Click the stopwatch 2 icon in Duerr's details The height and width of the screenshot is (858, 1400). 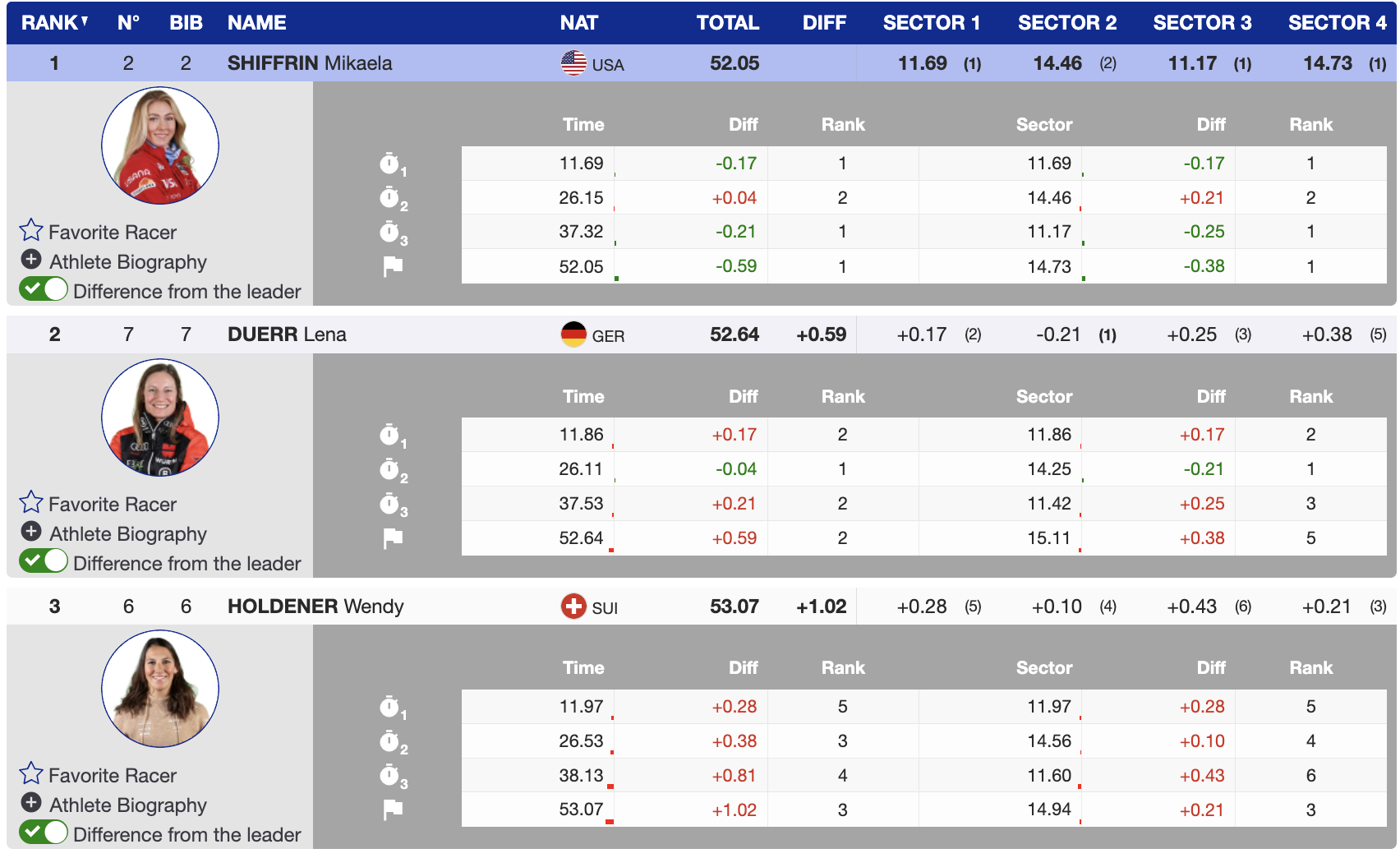click(390, 469)
